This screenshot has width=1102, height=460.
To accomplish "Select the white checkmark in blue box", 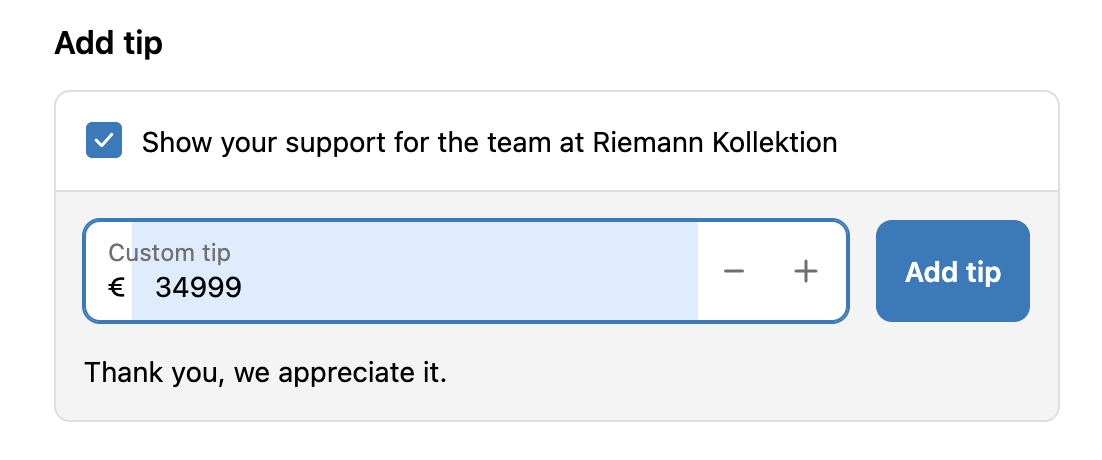I will (104, 141).
